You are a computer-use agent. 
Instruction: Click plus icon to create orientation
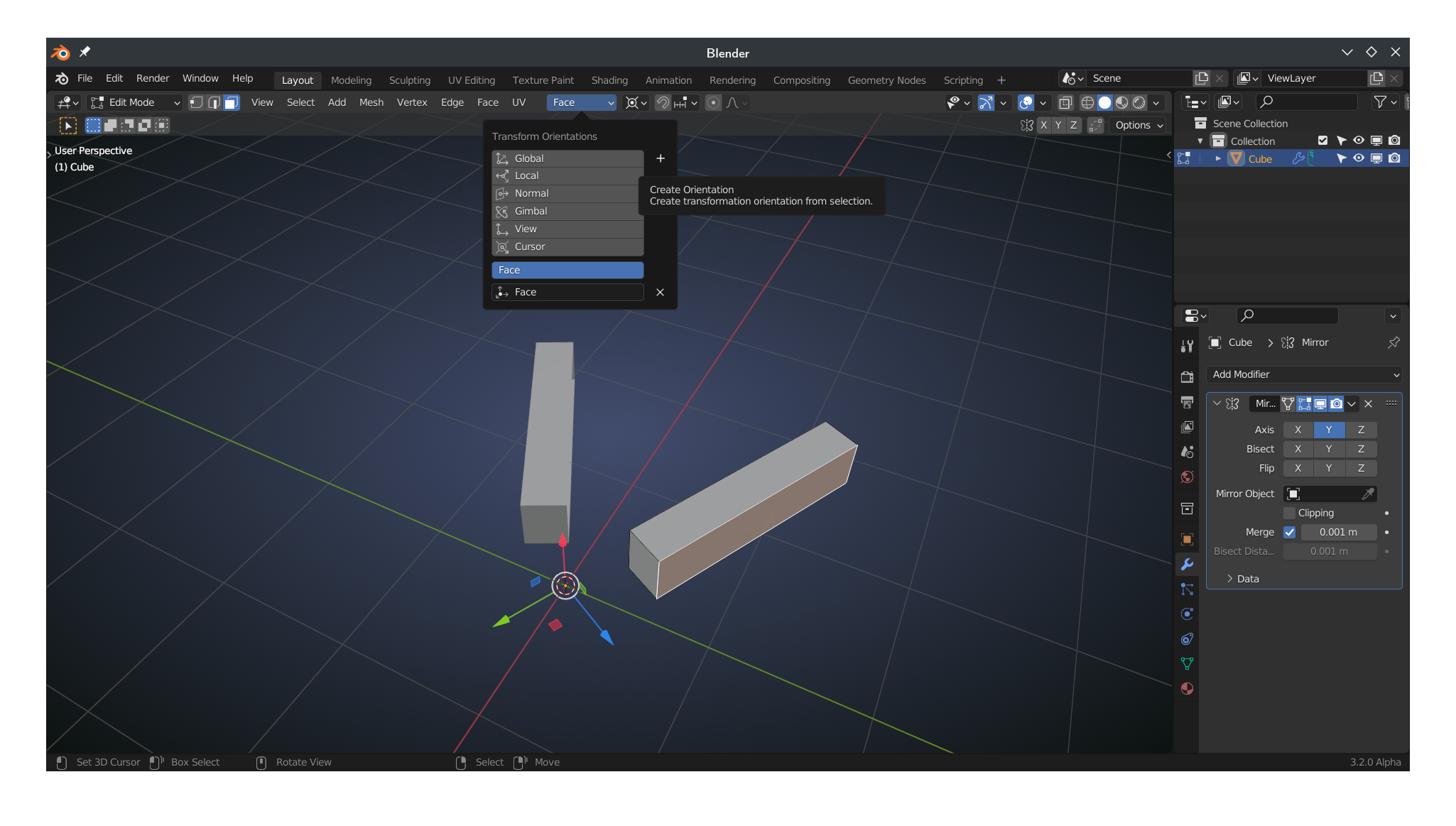click(660, 158)
